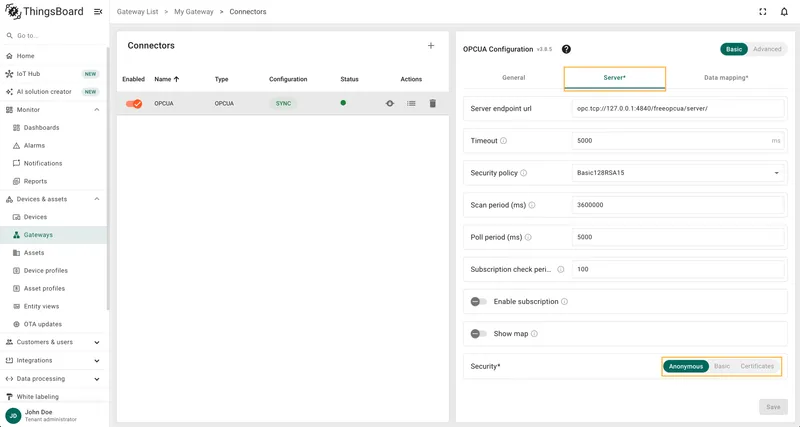Expand Data processing section
This screenshot has width=800, height=427.
click(97, 379)
